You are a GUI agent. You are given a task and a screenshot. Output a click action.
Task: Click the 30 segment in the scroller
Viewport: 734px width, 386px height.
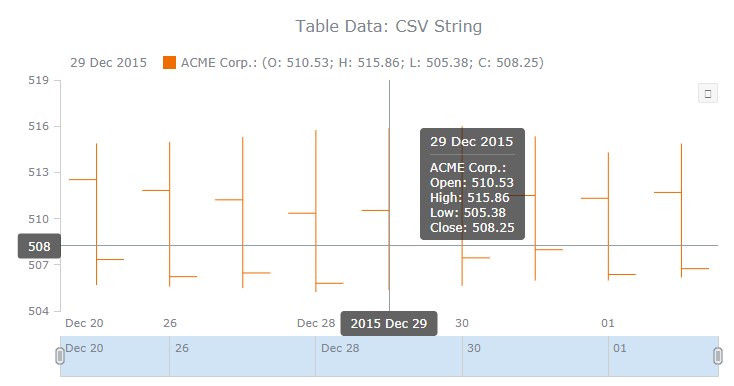coord(536,357)
